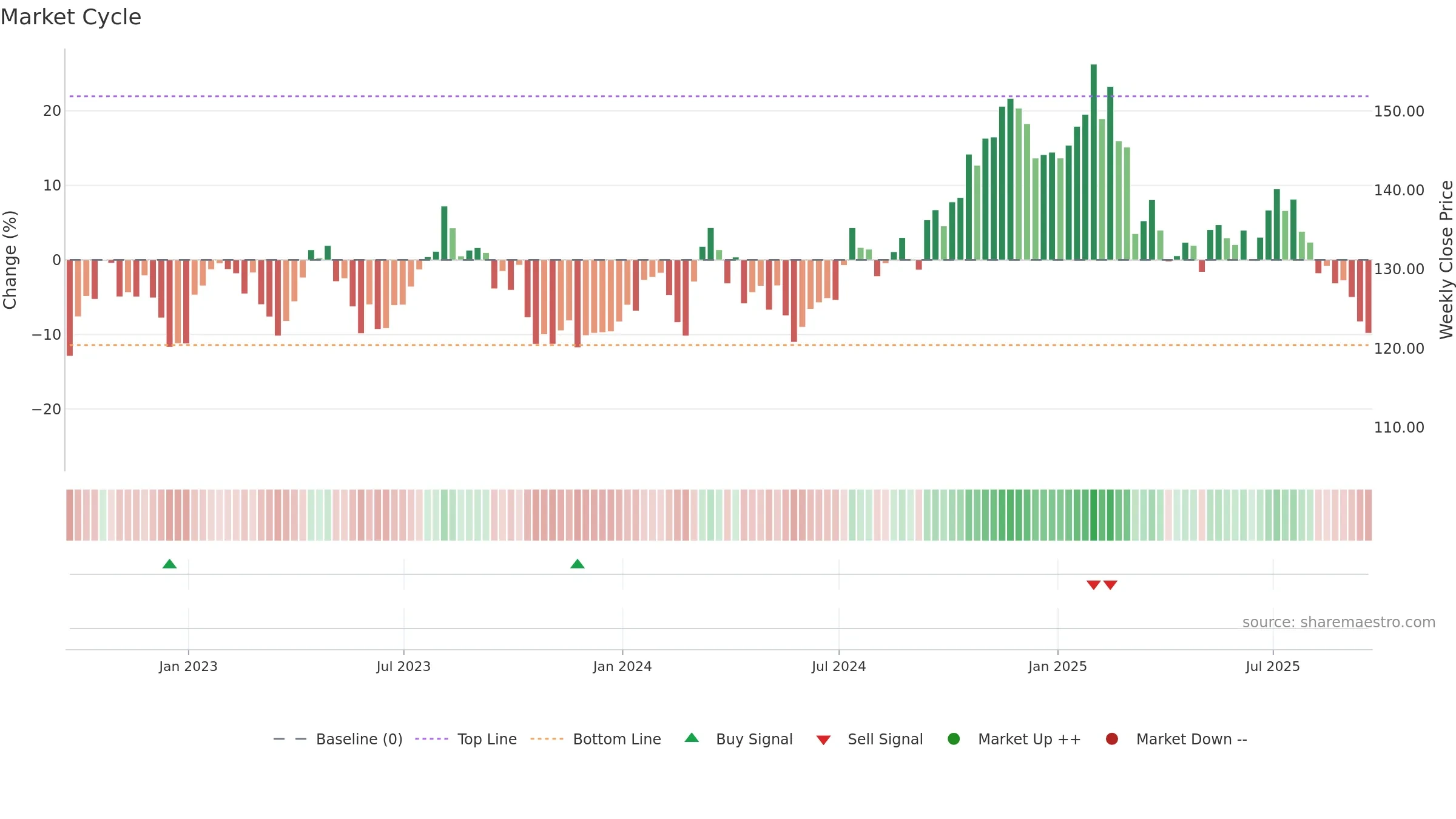Click the −10 percent axis tick label
Image resolution: width=1456 pixels, height=819 pixels.
tap(47, 334)
